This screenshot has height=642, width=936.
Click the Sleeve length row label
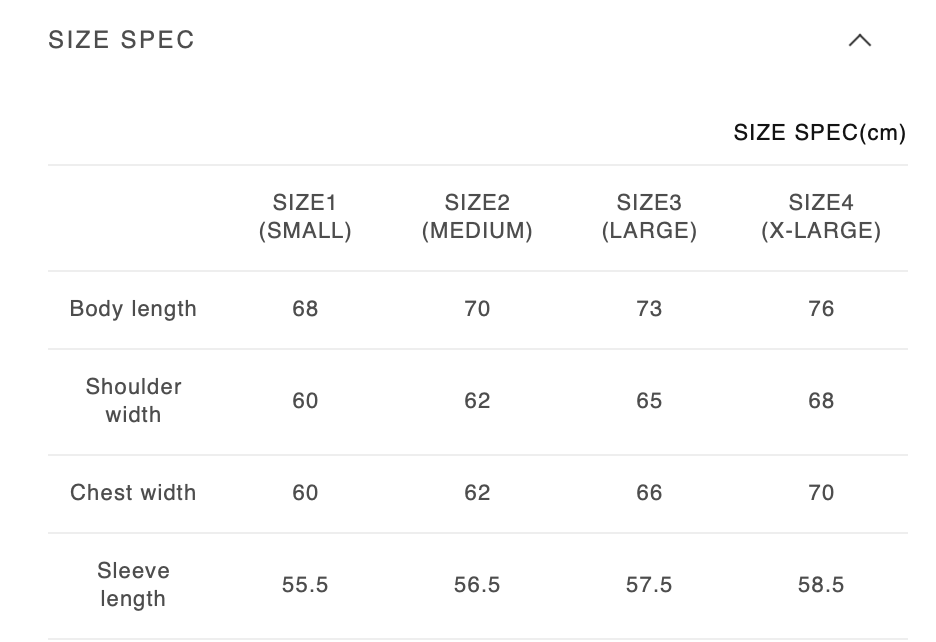click(x=133, y=585)
